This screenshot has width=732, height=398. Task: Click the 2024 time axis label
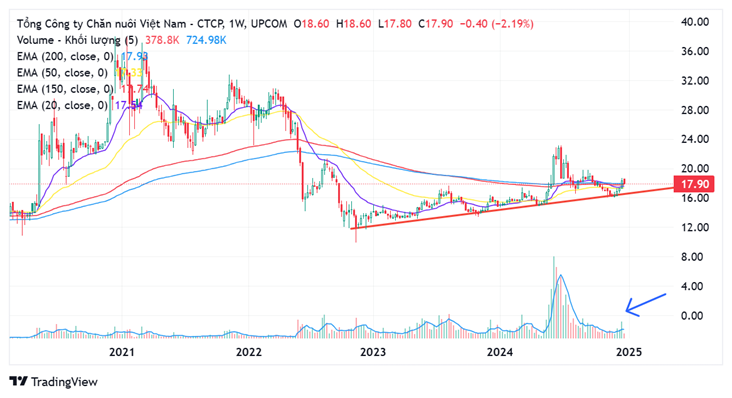point(500,352)
